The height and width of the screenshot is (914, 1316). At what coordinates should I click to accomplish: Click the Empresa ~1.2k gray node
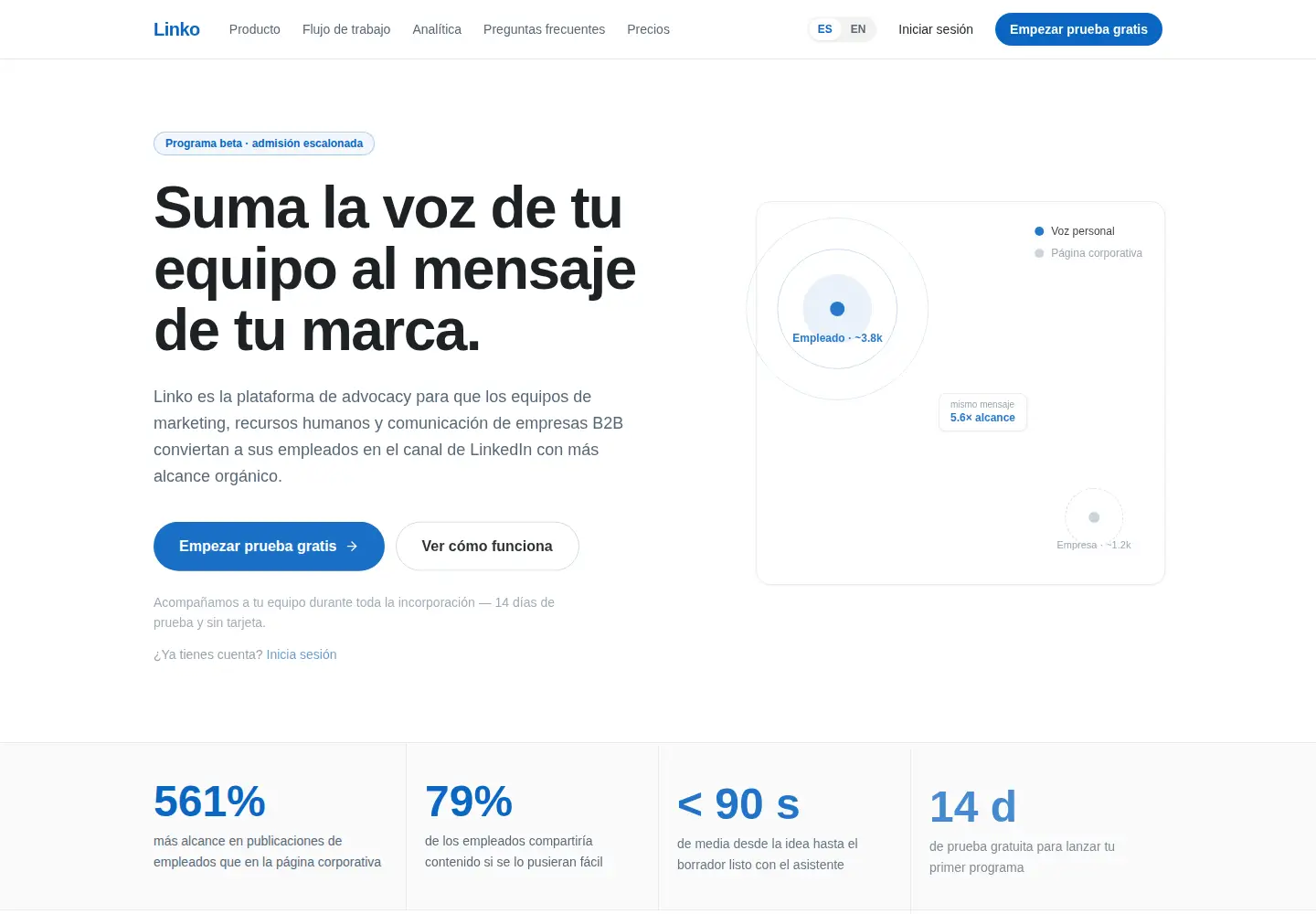coord(1094,517)
